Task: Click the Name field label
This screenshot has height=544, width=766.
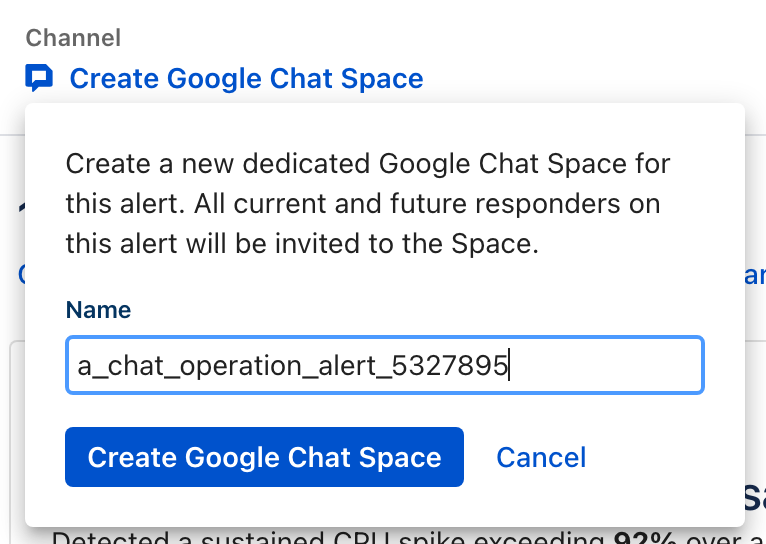Action: [98, 310]
